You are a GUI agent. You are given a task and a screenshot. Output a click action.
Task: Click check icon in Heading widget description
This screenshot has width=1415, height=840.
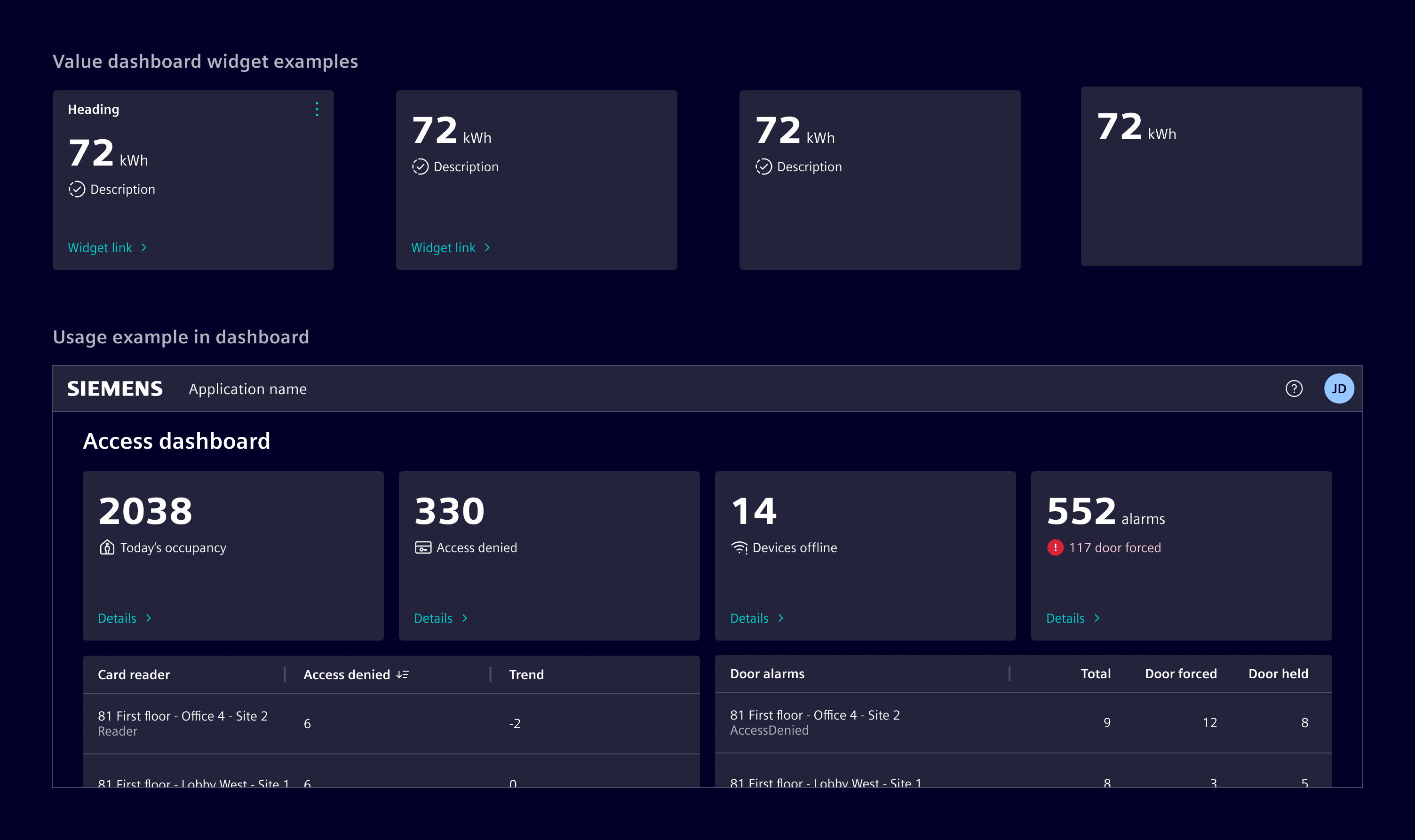tap(77, 189)
